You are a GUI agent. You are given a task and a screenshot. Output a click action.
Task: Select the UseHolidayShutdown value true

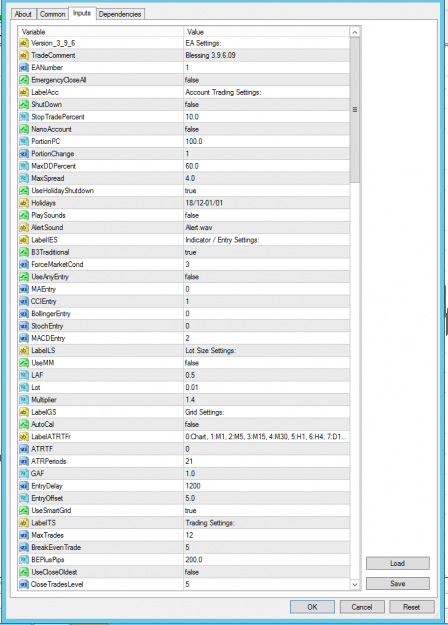tap(191, 191)
